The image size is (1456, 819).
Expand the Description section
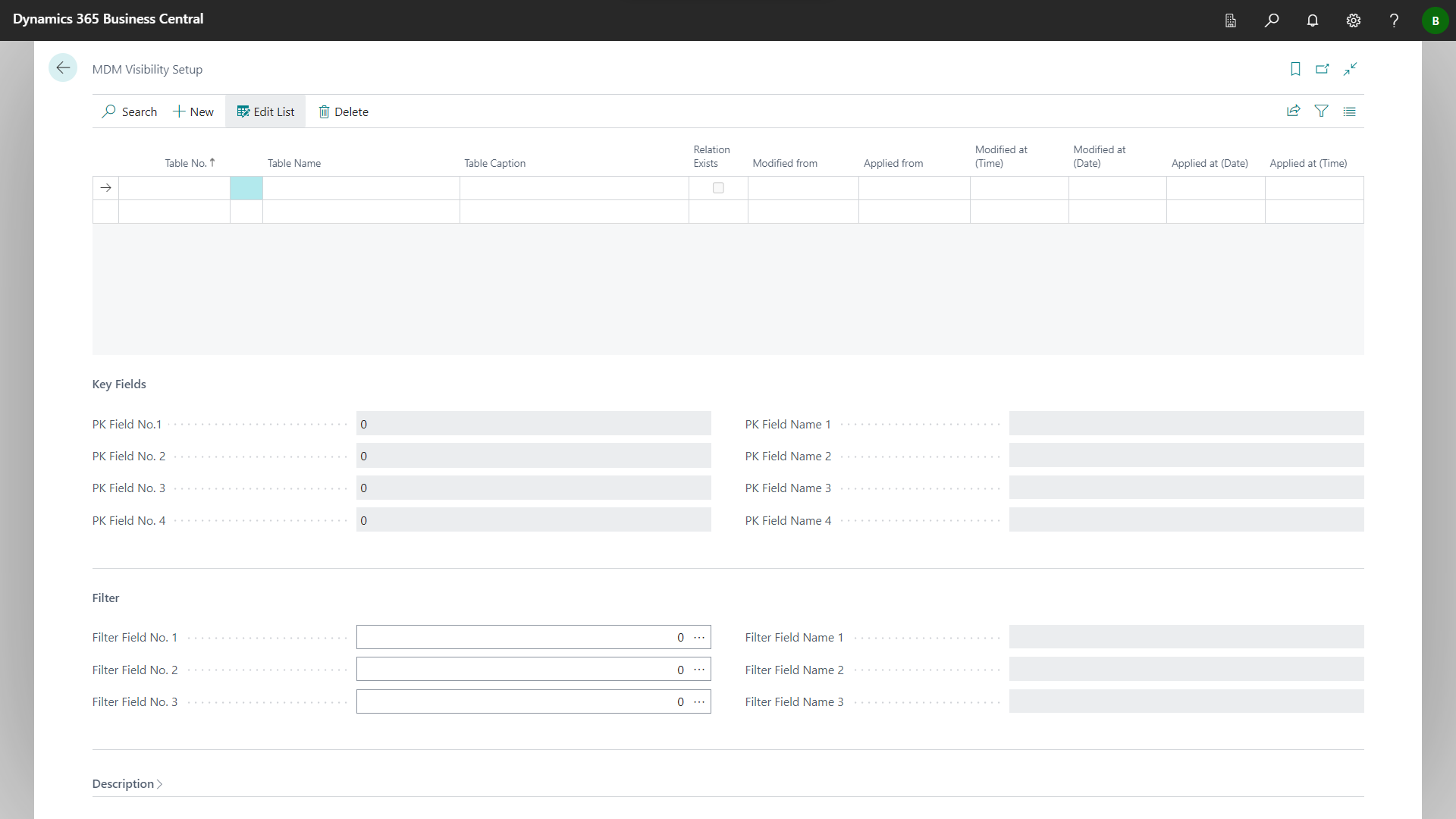pos(127,784)
